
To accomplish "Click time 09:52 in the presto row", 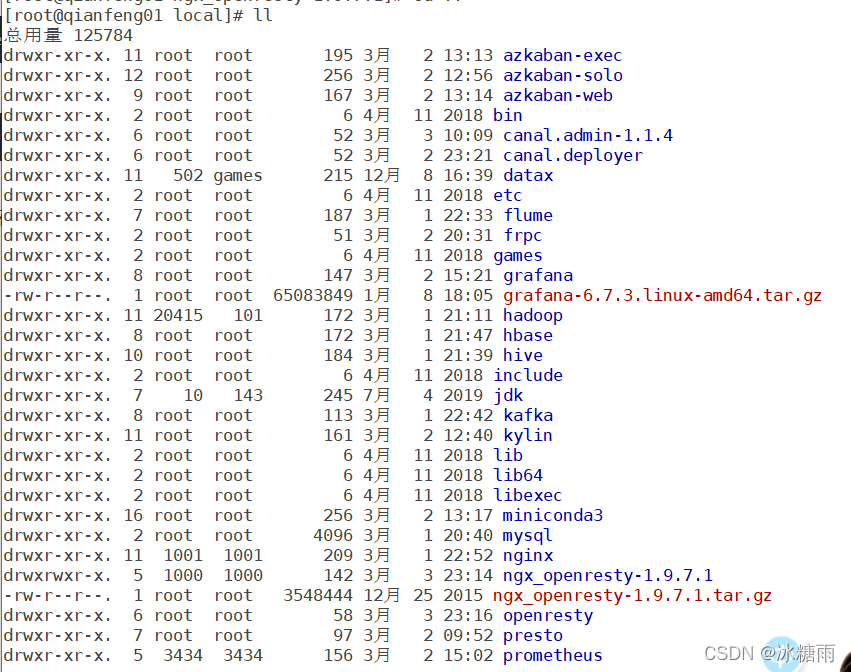I will click(x=468, y=636).
